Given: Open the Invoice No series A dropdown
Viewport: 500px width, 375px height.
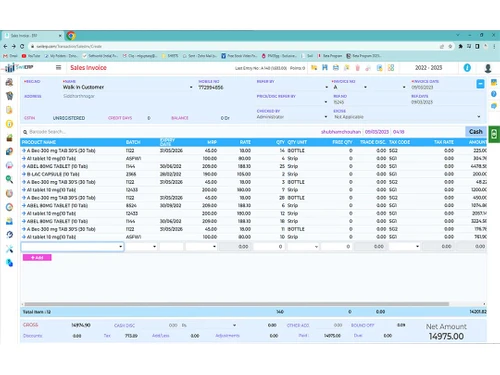Looking at the screenshot, I should tap(365, 87).
